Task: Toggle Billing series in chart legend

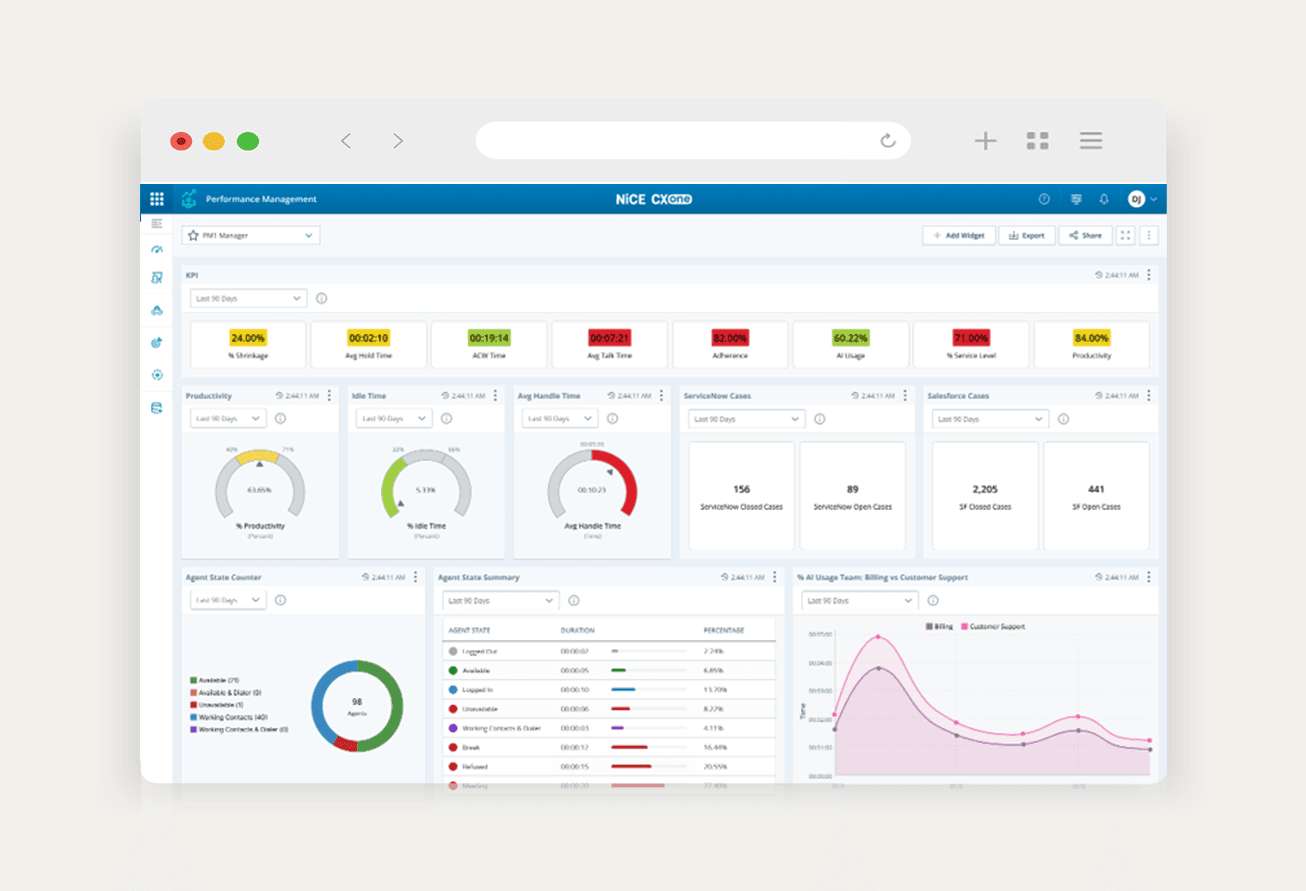Action: pyautogui.click(x=940, y=626)
